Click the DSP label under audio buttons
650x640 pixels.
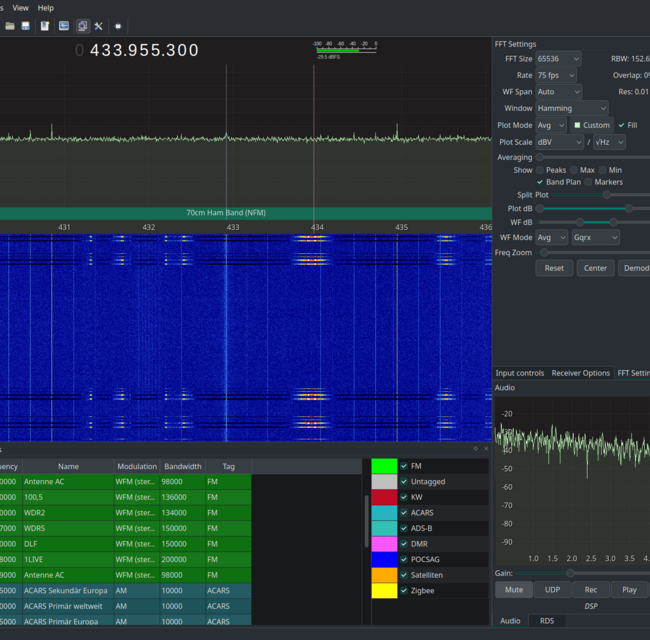coord(591,606)
